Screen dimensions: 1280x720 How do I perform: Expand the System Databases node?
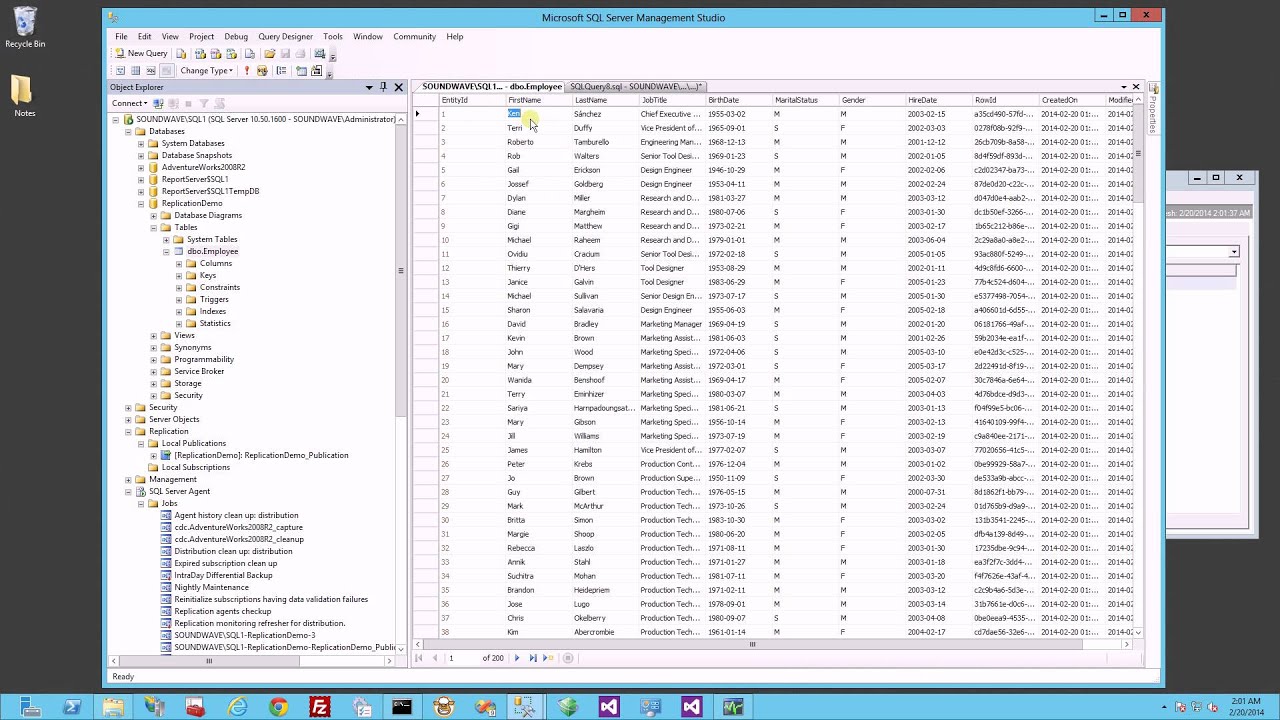point(141,144)
